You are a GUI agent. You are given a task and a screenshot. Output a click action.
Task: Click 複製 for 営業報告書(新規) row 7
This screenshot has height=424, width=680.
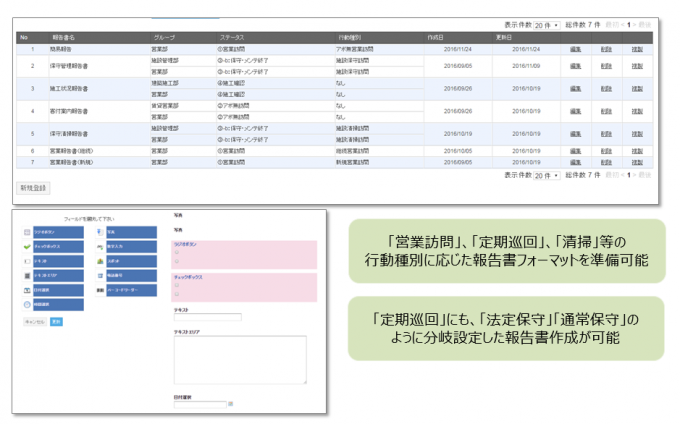tap(637, 163)
